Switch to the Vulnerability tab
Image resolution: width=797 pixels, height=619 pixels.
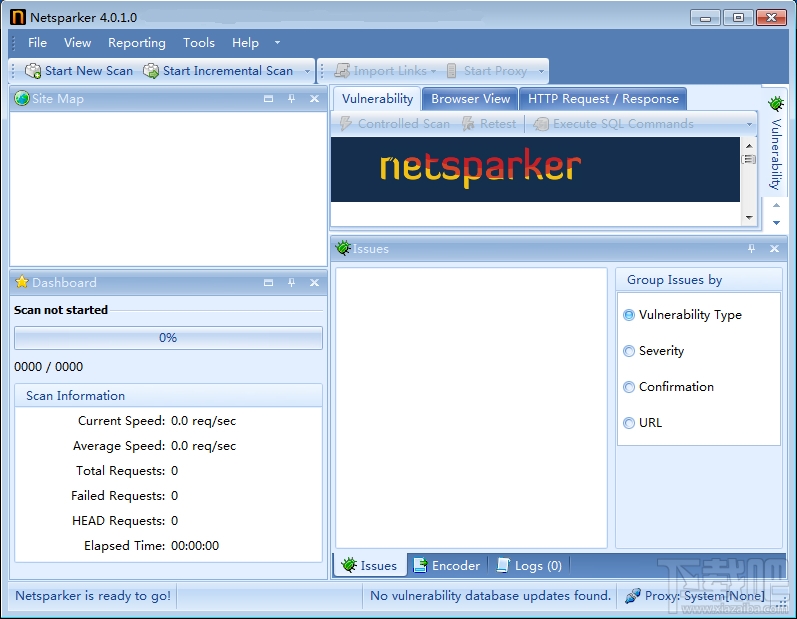[377, 99]
